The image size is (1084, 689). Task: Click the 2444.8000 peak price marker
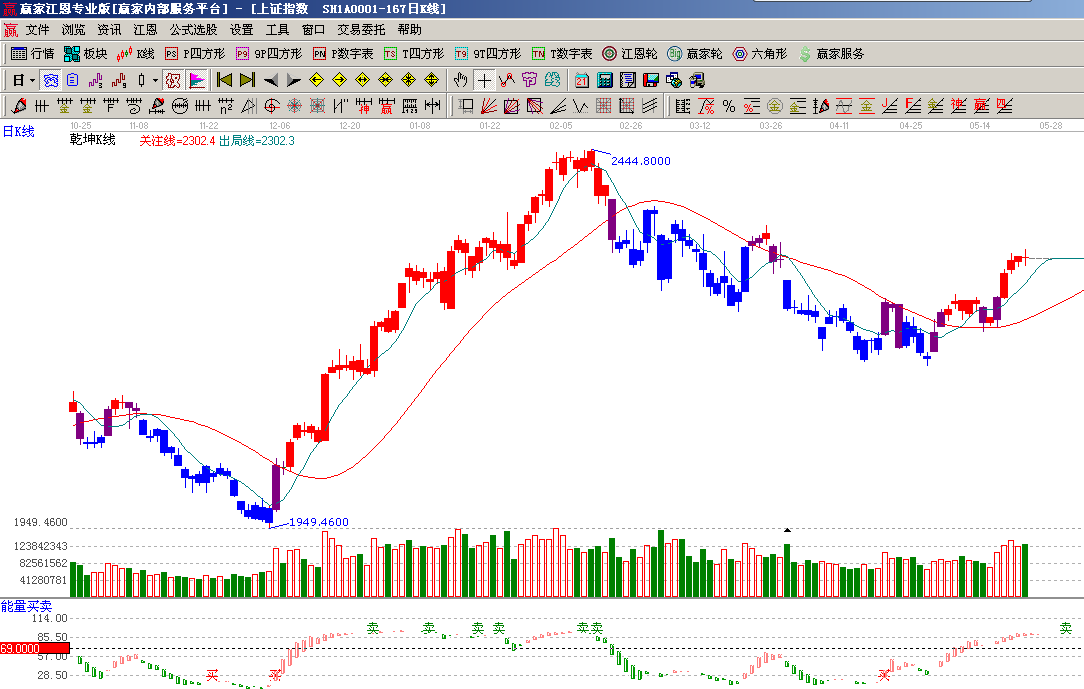coord(640,161)
